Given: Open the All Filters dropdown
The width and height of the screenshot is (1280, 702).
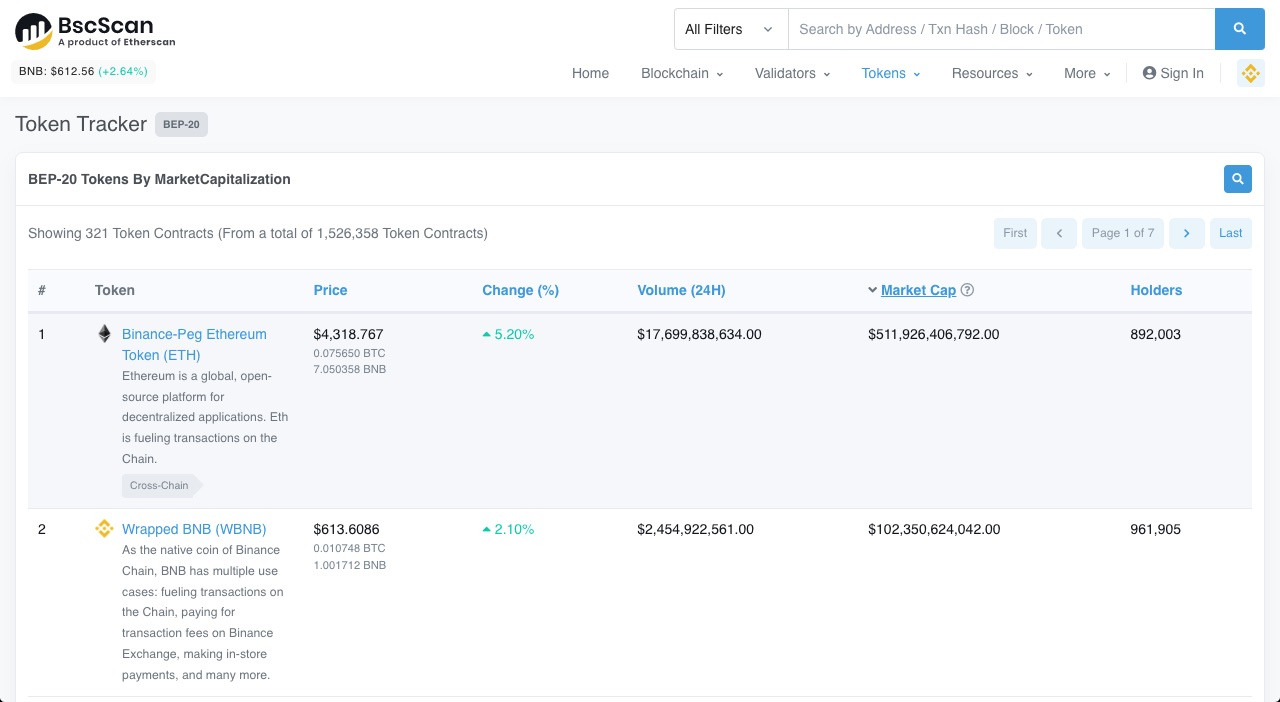Looking at the screenshot, I should tap(731, 29).
